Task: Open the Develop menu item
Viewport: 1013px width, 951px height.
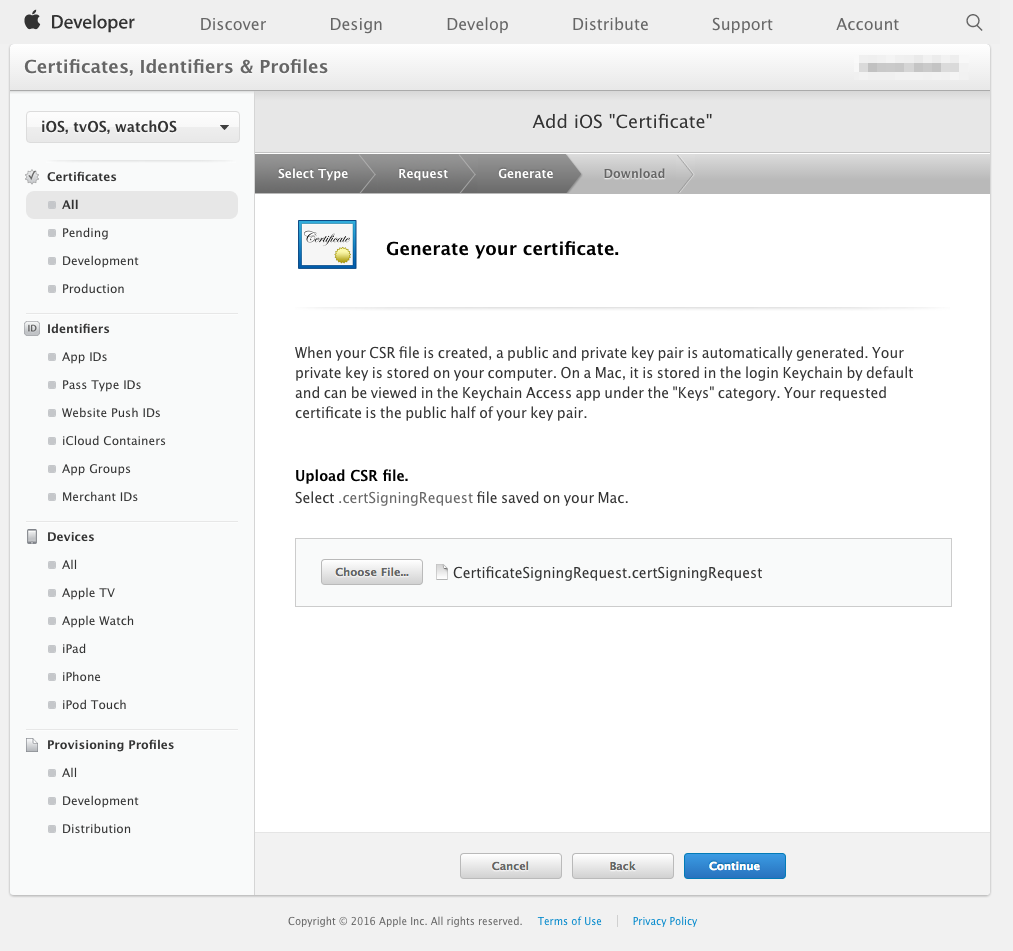Action: coord(477,23)
